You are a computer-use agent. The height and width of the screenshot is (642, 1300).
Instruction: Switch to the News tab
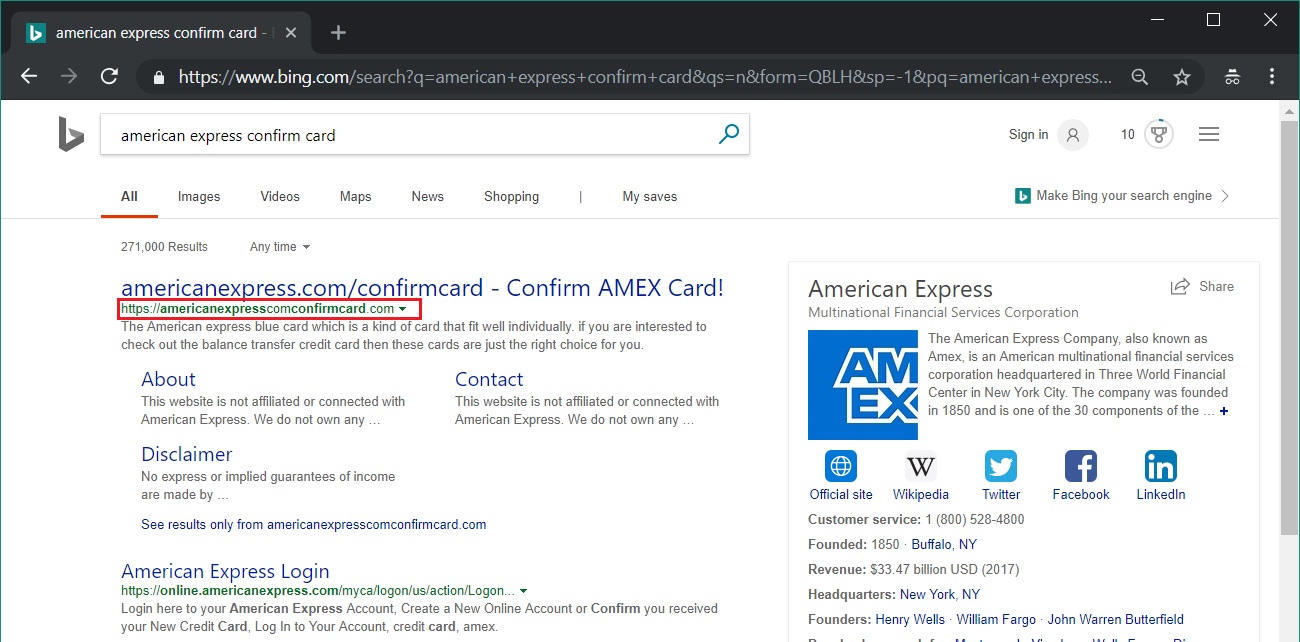point(427,196)
